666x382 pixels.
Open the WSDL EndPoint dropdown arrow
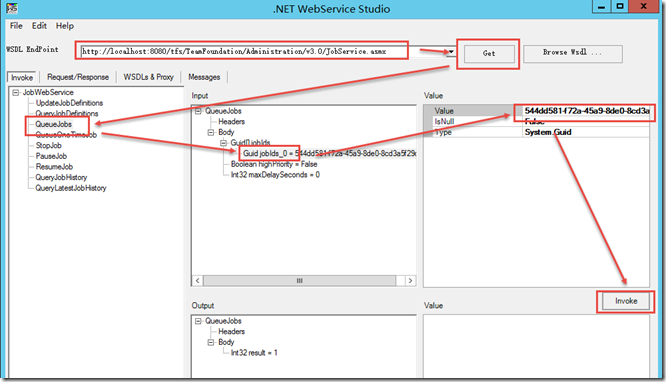[x=451, y=51]
